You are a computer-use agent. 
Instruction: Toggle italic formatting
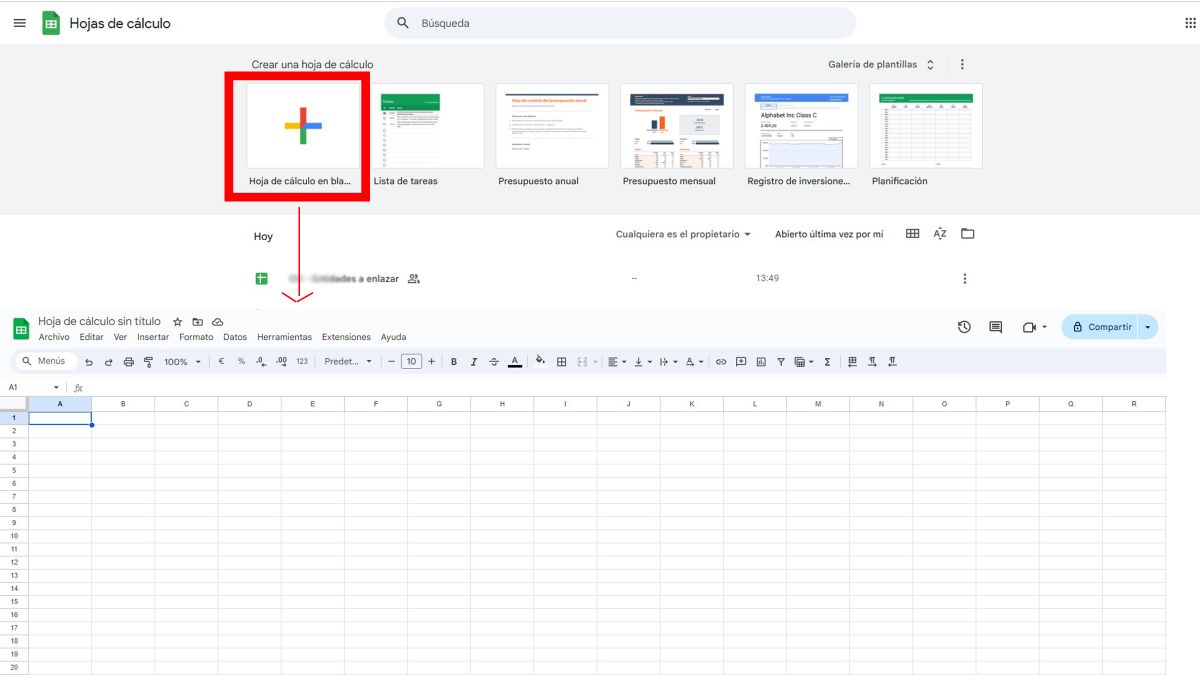tap(473, 361)
